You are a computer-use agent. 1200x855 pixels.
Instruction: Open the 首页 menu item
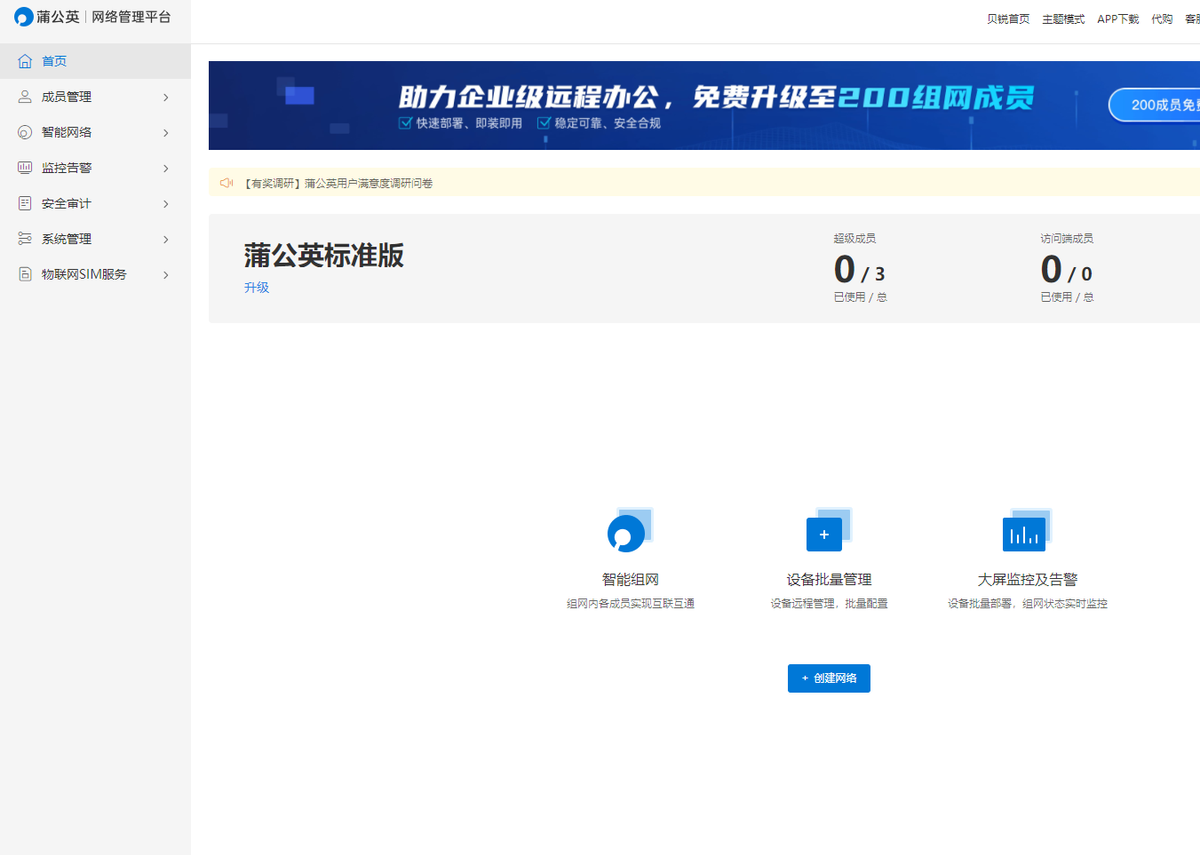pos(95,61)
